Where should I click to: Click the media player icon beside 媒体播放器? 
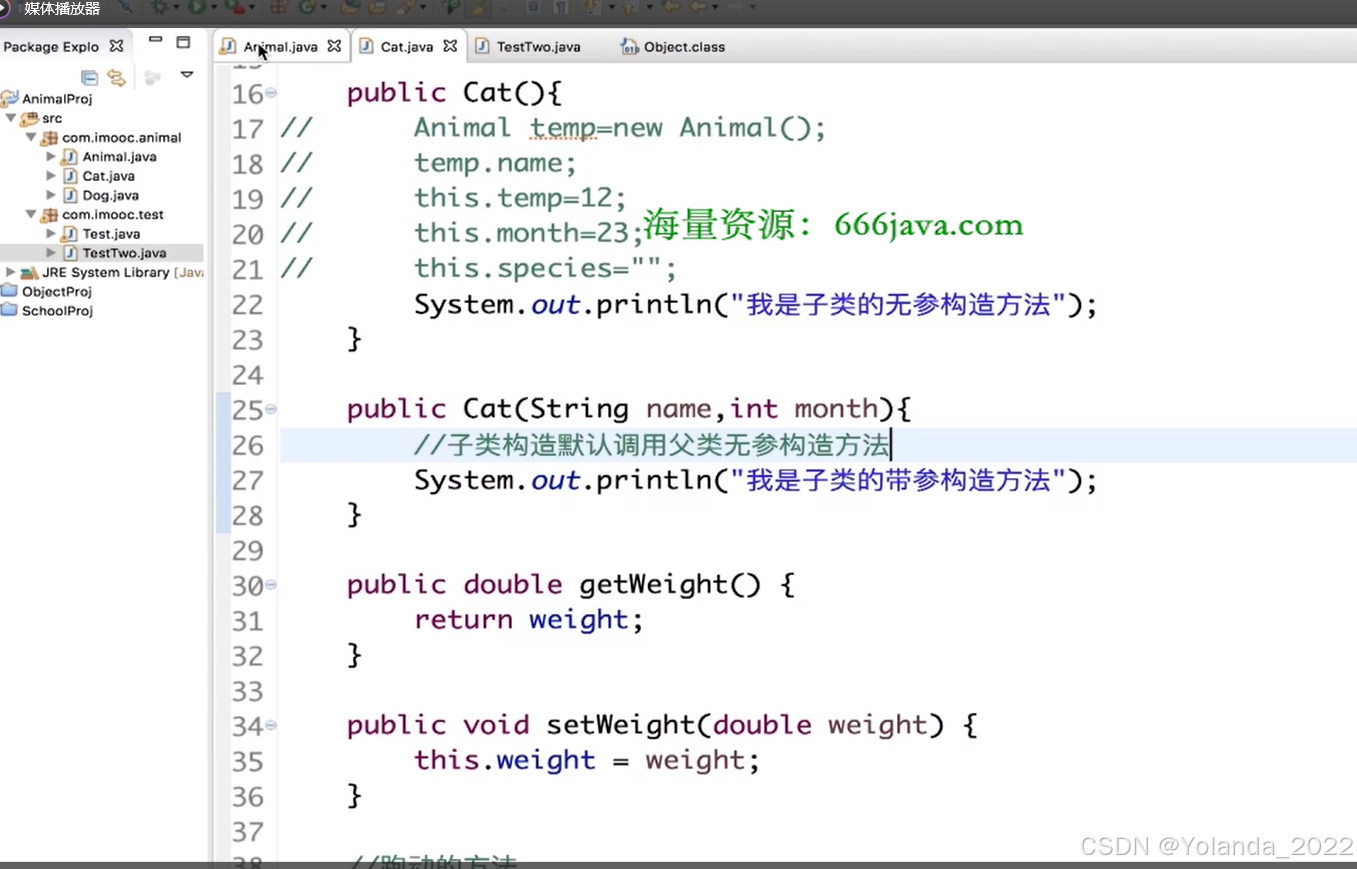click(x=5, y=8)
